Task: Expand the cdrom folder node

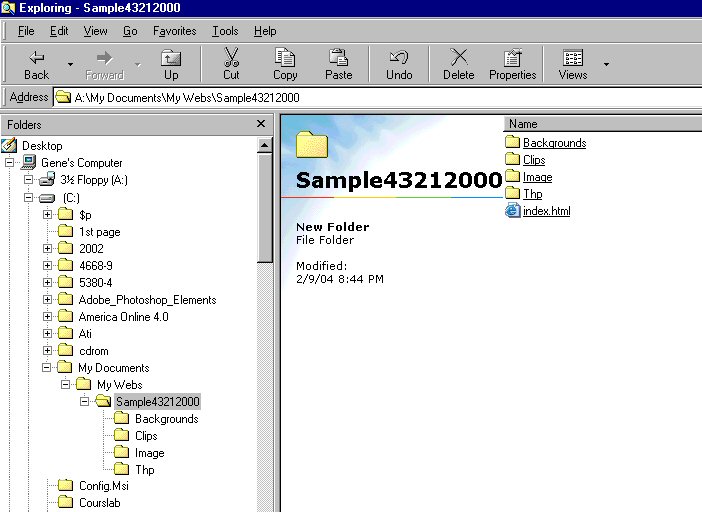Action: [x=47, y=350]
